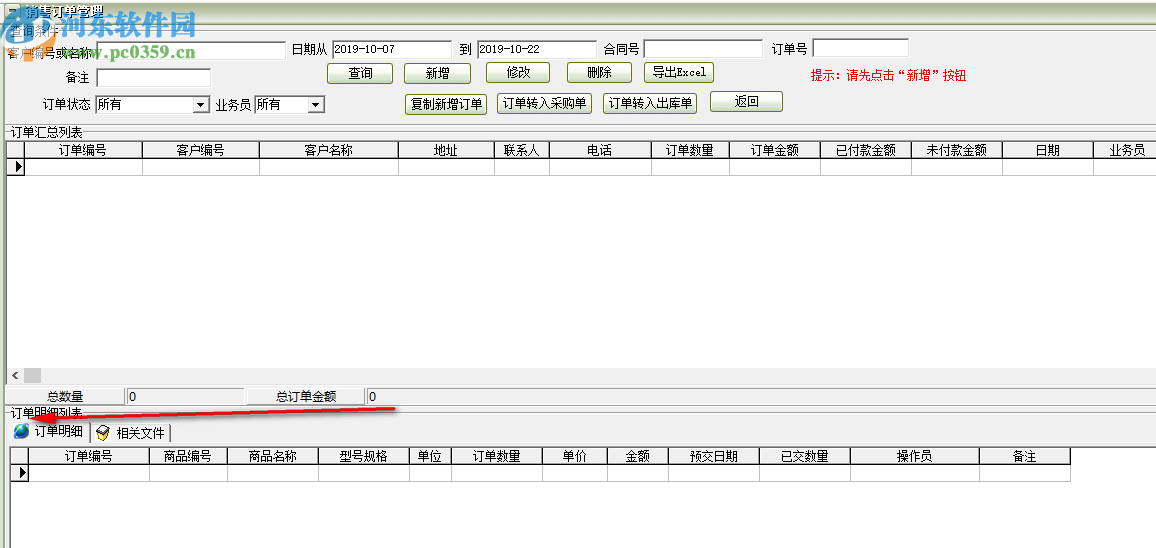This screenshot has height=548, width=1156.
Task: Click the 备注 header in detail grid
Action: [x=1025, y=457]
